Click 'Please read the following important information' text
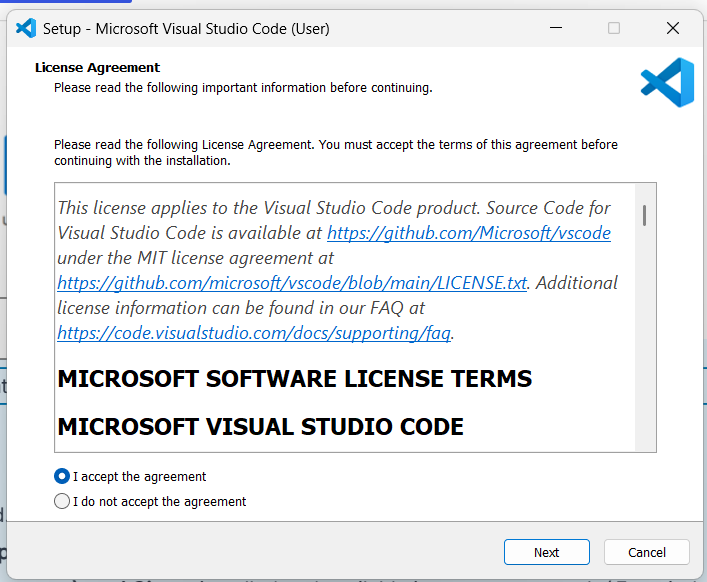Image resolution: width=707 pixels, height=582 pixels. click(x=243, y=87)
